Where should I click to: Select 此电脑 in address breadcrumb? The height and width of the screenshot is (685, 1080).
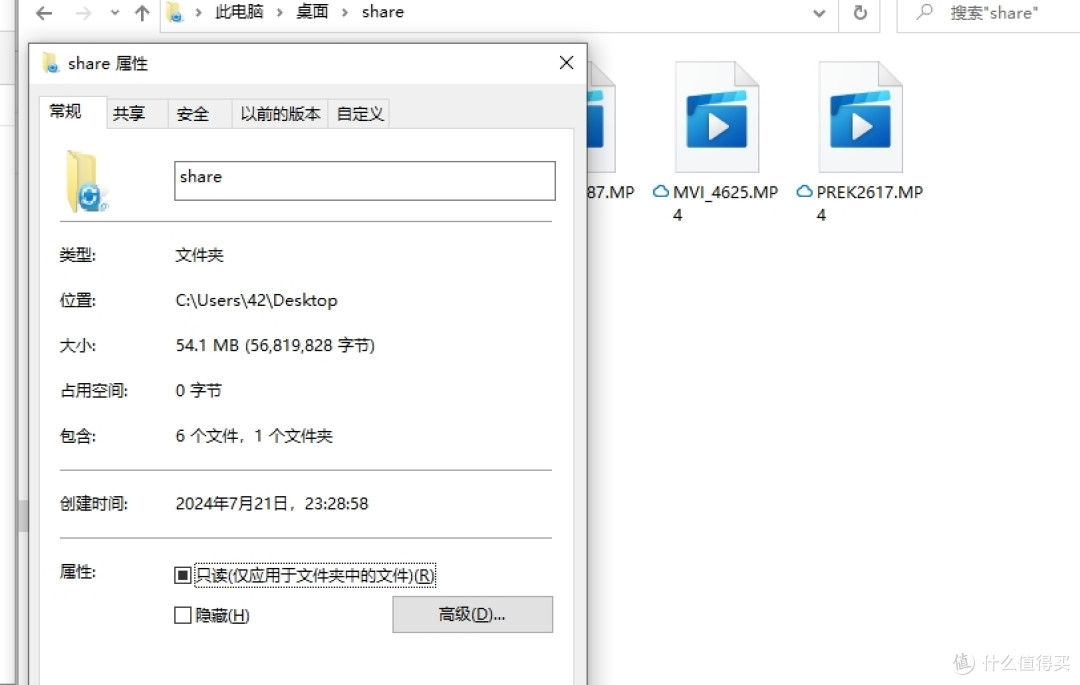click(239, 12)
